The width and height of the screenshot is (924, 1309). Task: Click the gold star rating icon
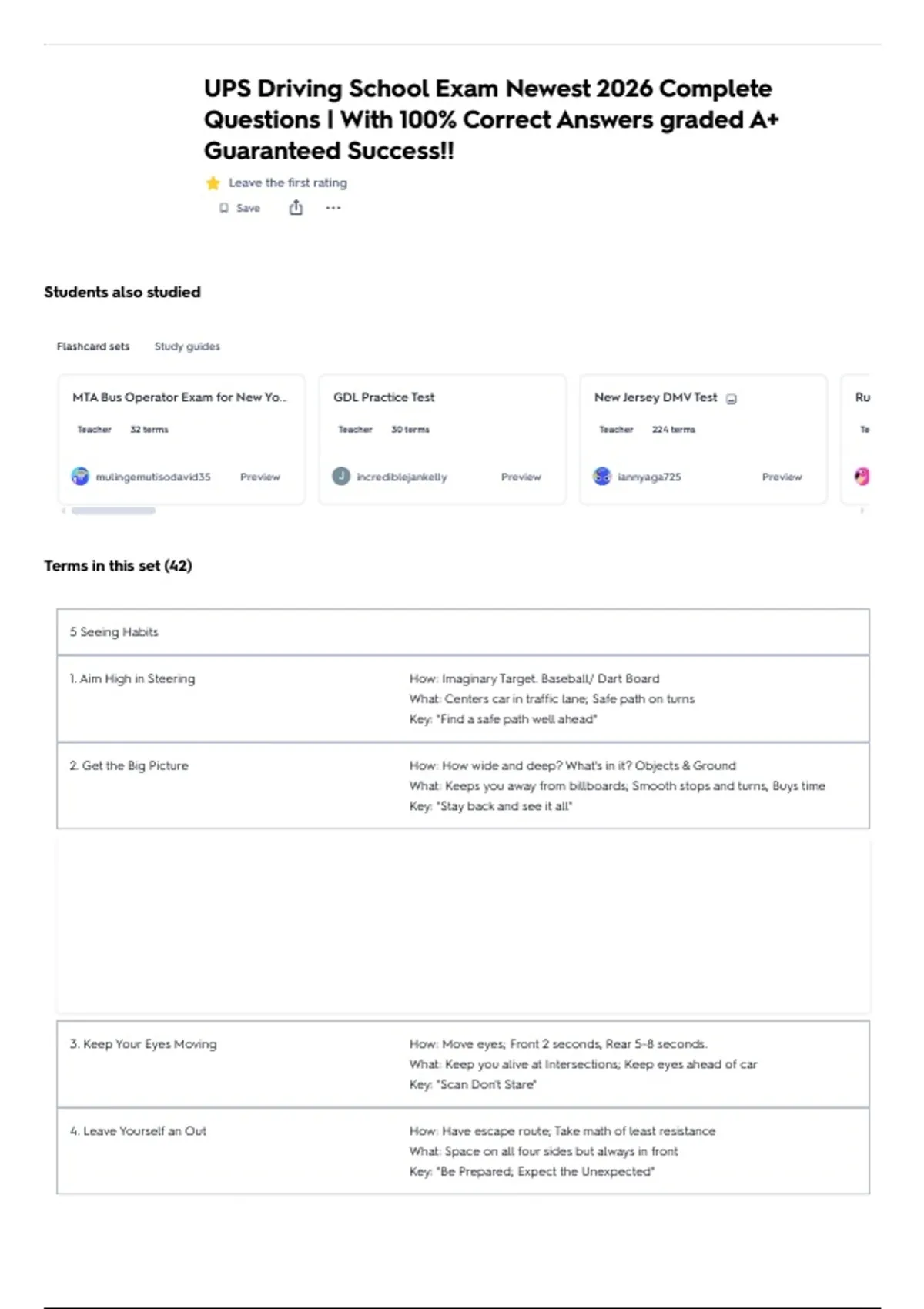point(213,183)
